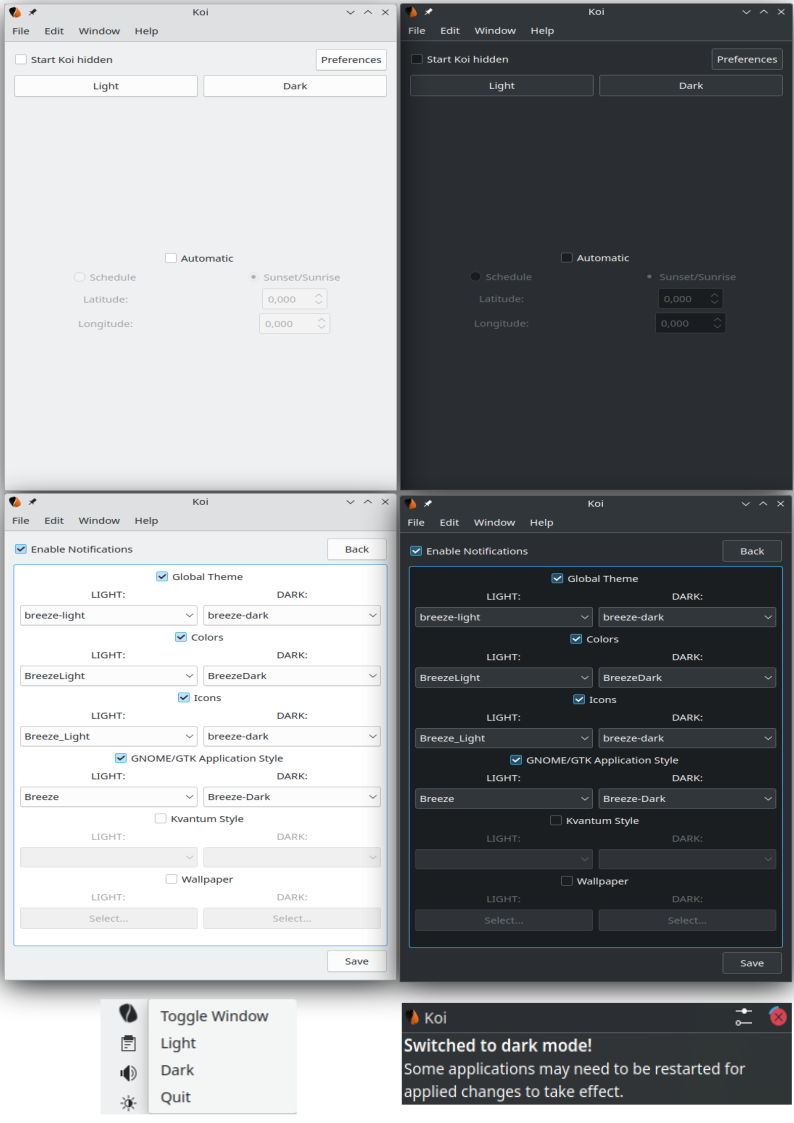This screenshot has height=1123, width=794.
Task: Click the Koi app icon in top-left light window titlebar
Action: (x=15, y=12)
